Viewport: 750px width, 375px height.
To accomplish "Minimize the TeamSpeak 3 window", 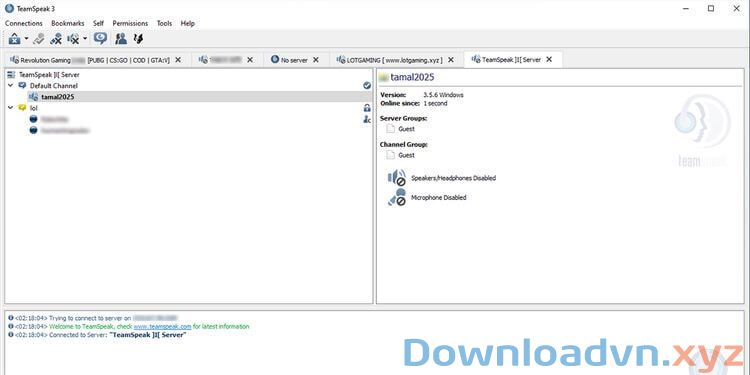I will [686, 8].
